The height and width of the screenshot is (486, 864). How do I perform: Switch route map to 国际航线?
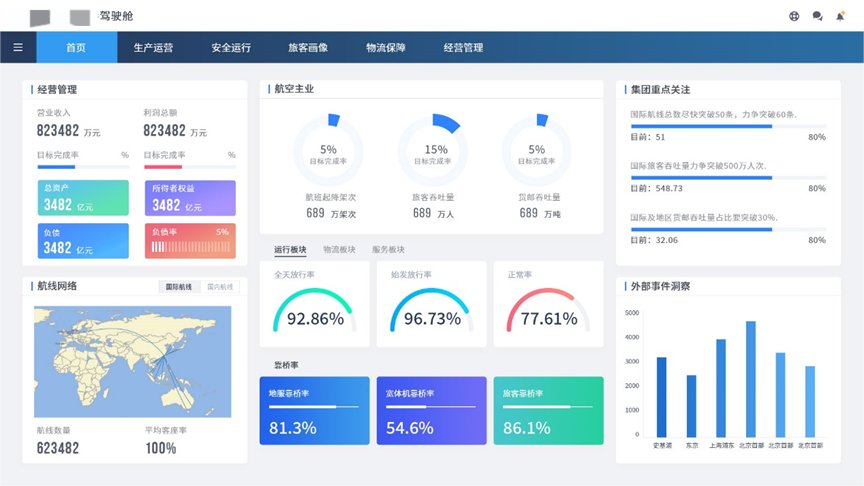(x=178, y=287)
